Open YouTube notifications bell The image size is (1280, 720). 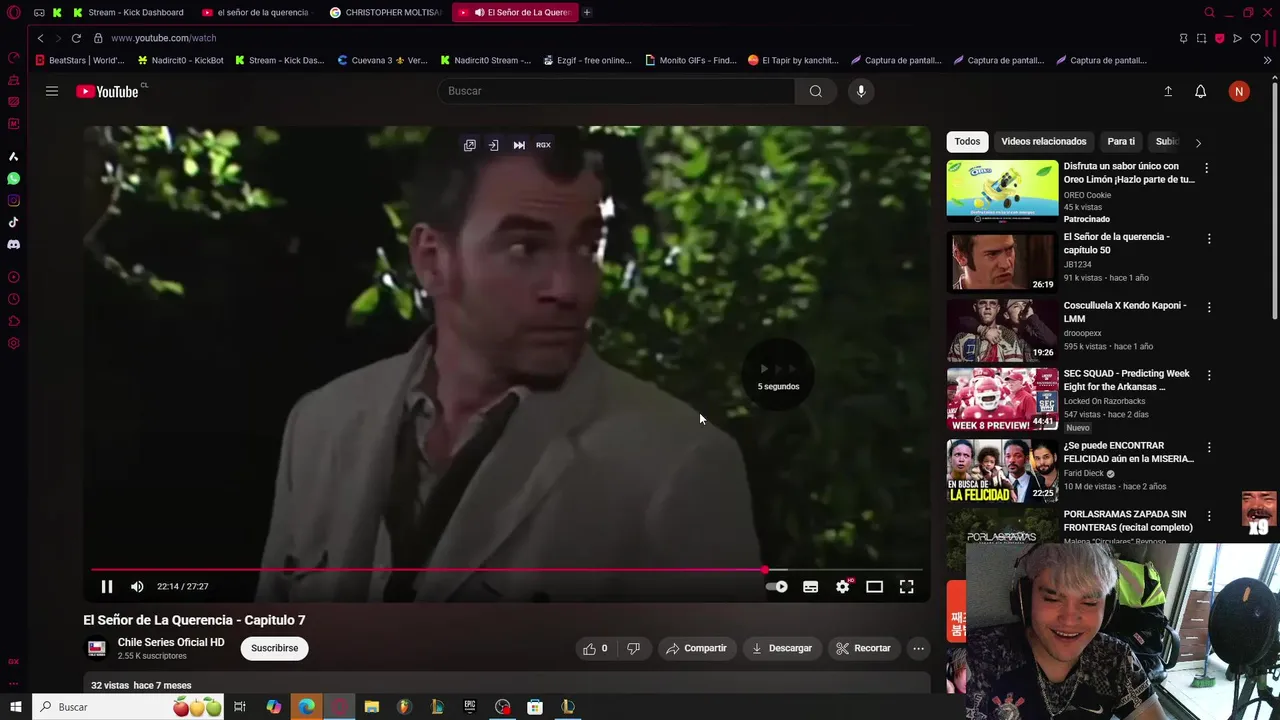click(1201, 91)
